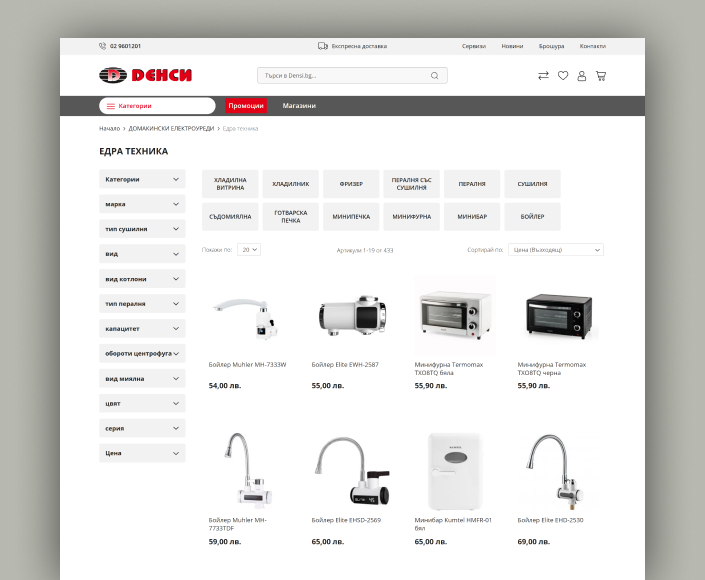Select the МИНИПЕЧКА category
The width and height of the screenshot is (705, 580).
coord(351,217)
